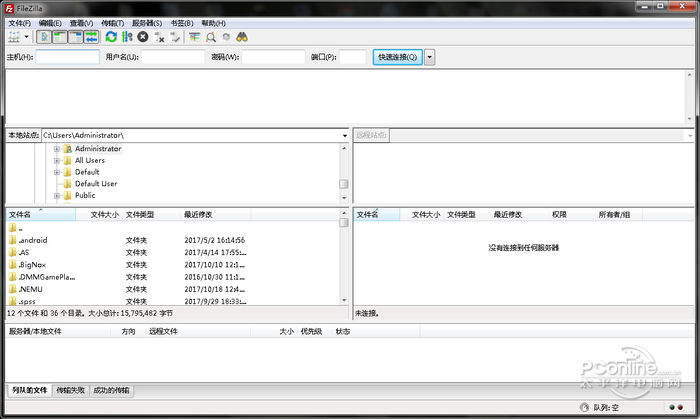Switch to the 传输失败 tab

click(70, 390)
